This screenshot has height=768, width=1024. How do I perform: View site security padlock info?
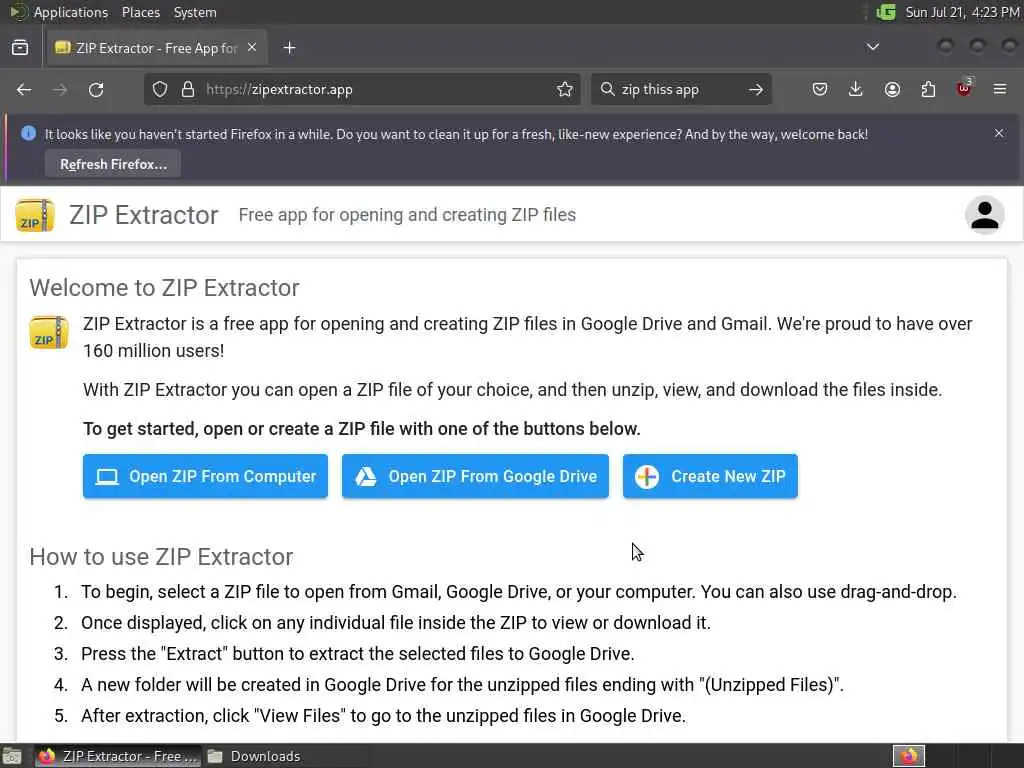[188, 89]
